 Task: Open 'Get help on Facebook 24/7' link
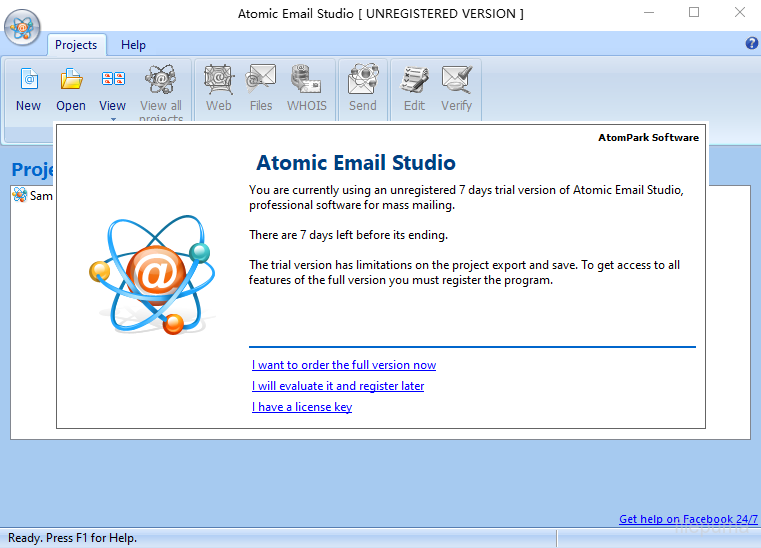pyautogui.click(x=688, y=519)
